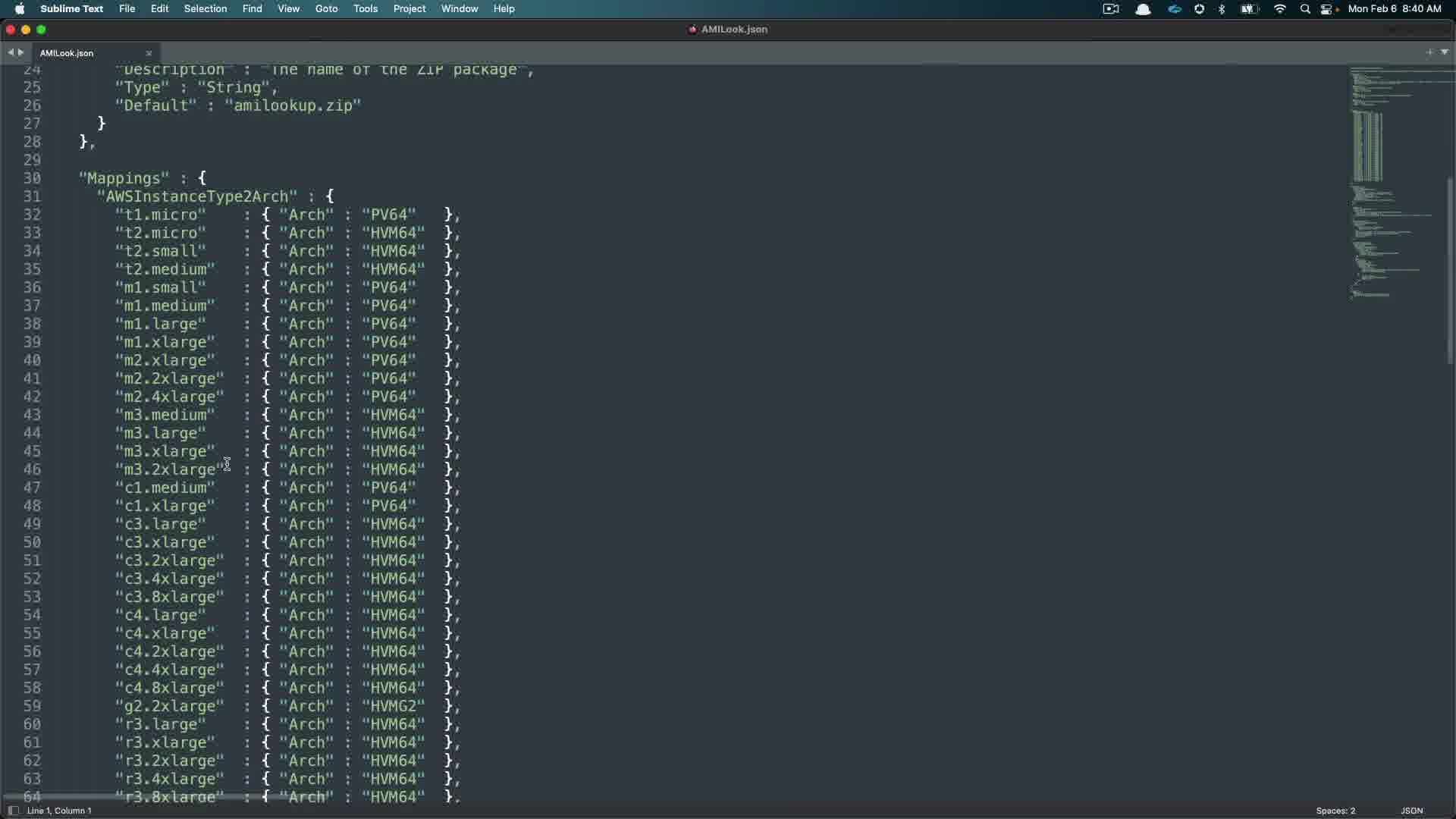Open the Selection menu
The width and height of the screenshot is (1456, 819).
point(205,9)
